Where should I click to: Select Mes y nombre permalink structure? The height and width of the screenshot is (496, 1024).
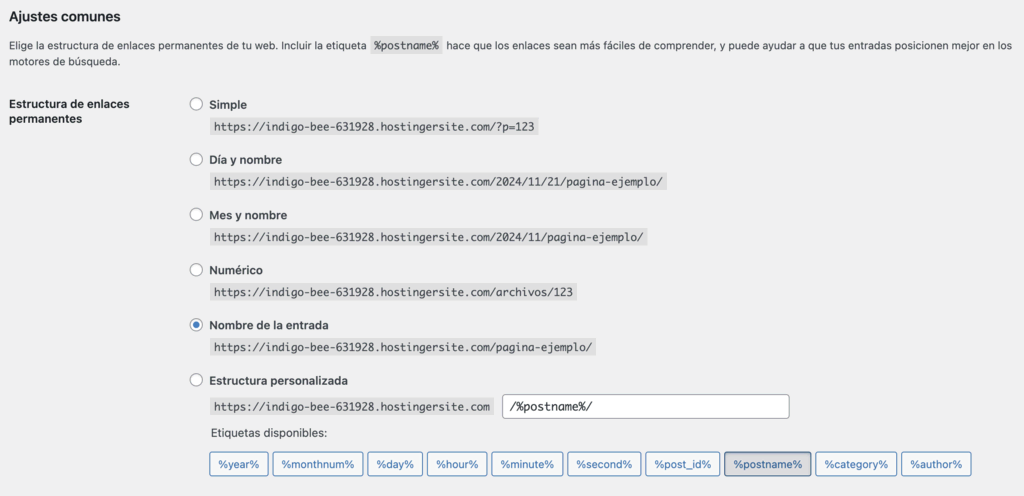pos(196,215)
